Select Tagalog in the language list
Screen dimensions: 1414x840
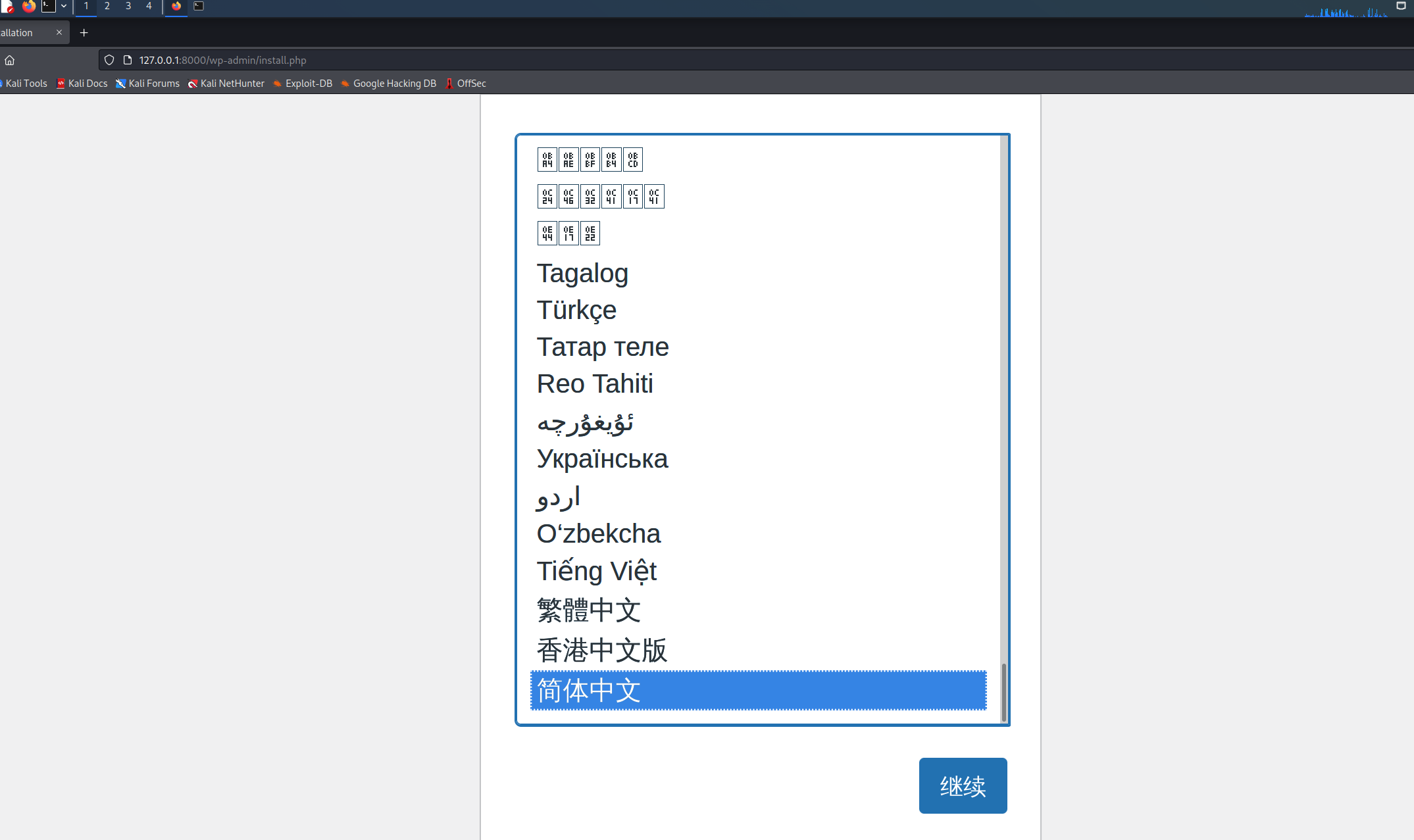pyautogui.click(x=582, y=273)
